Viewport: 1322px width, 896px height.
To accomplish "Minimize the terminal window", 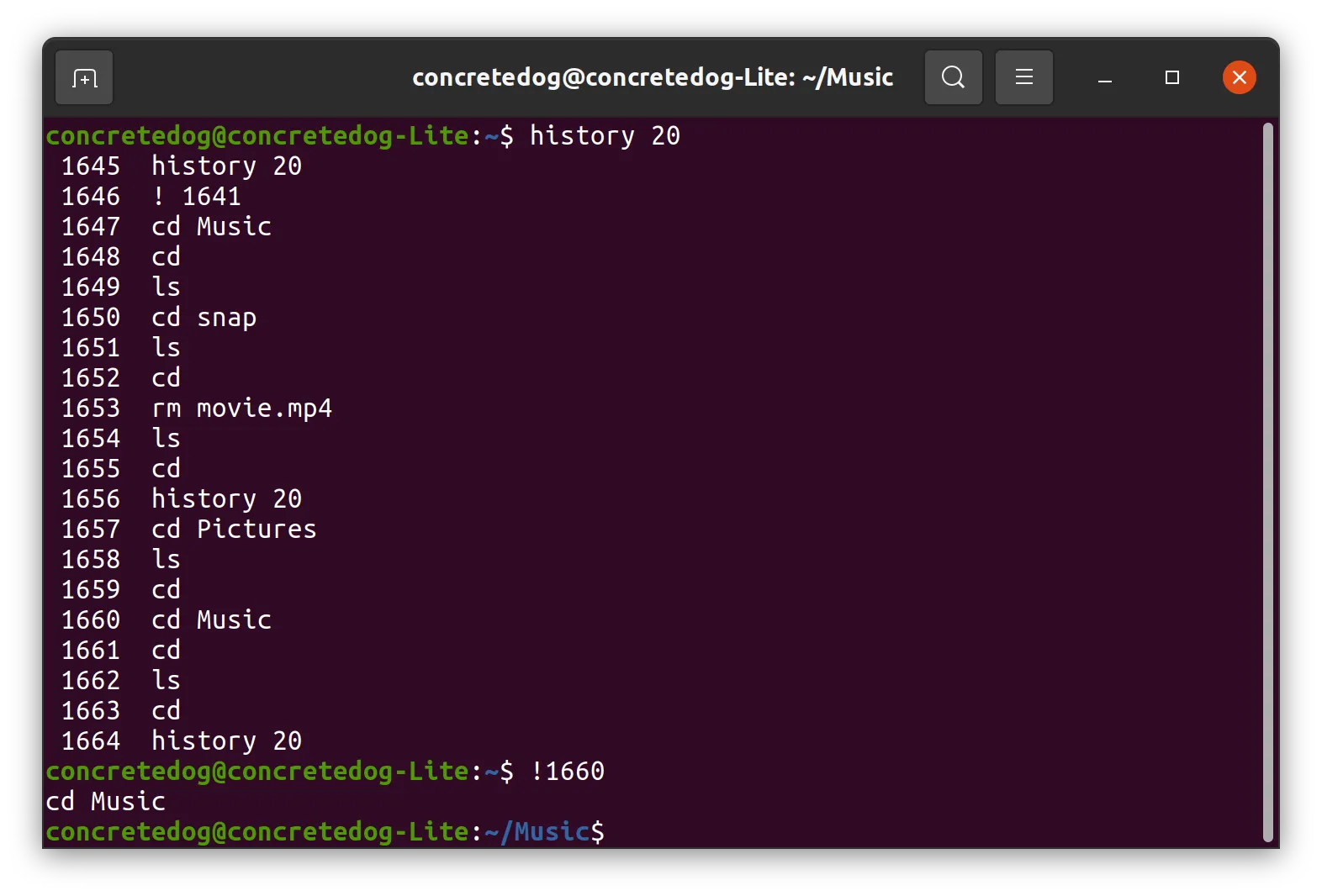I will pos(1105,78).
